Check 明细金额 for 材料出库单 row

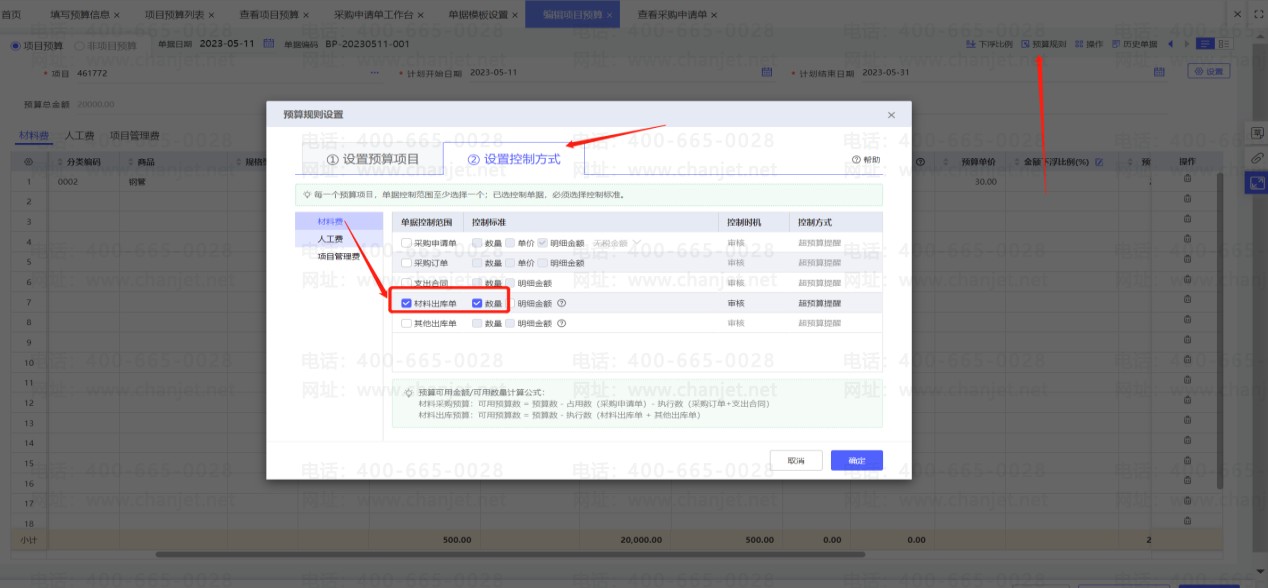point(510,303)
